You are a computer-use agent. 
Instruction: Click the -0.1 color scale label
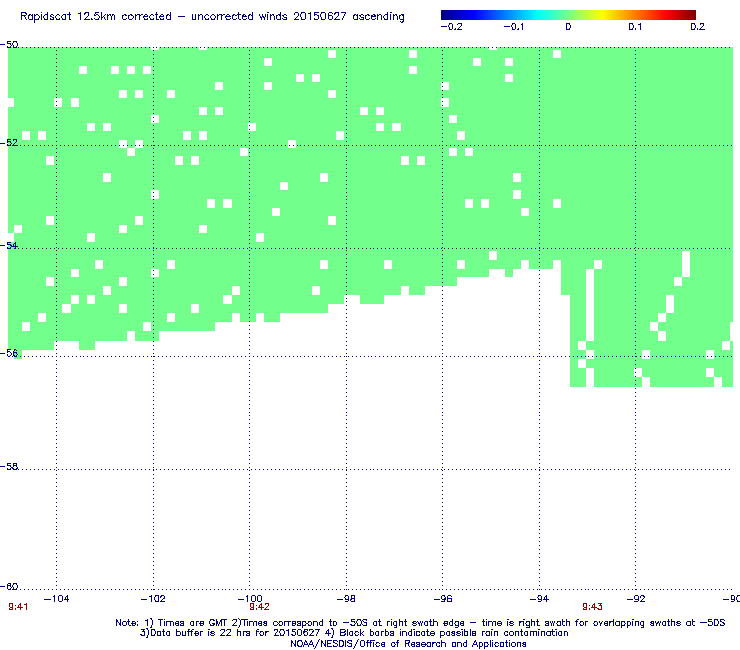513,27
